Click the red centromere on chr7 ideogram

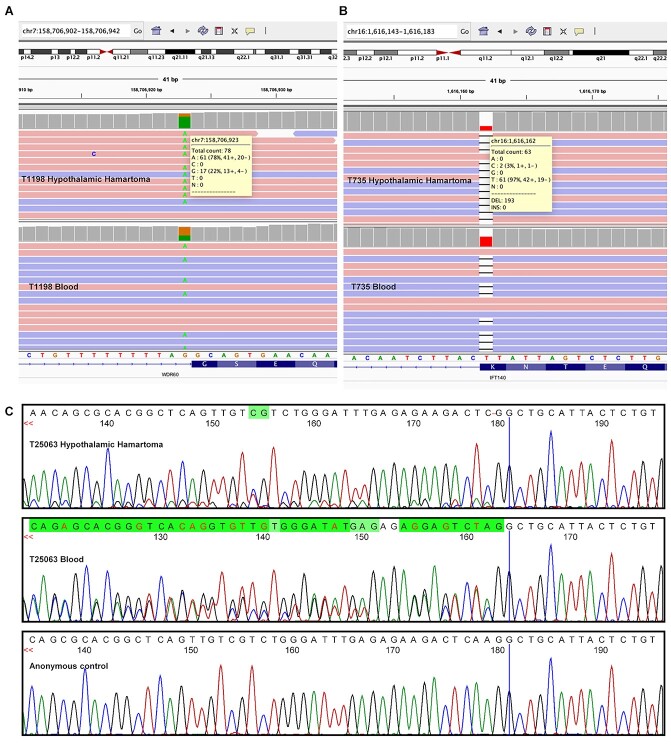pyautogui.click(x=106, y=52)
